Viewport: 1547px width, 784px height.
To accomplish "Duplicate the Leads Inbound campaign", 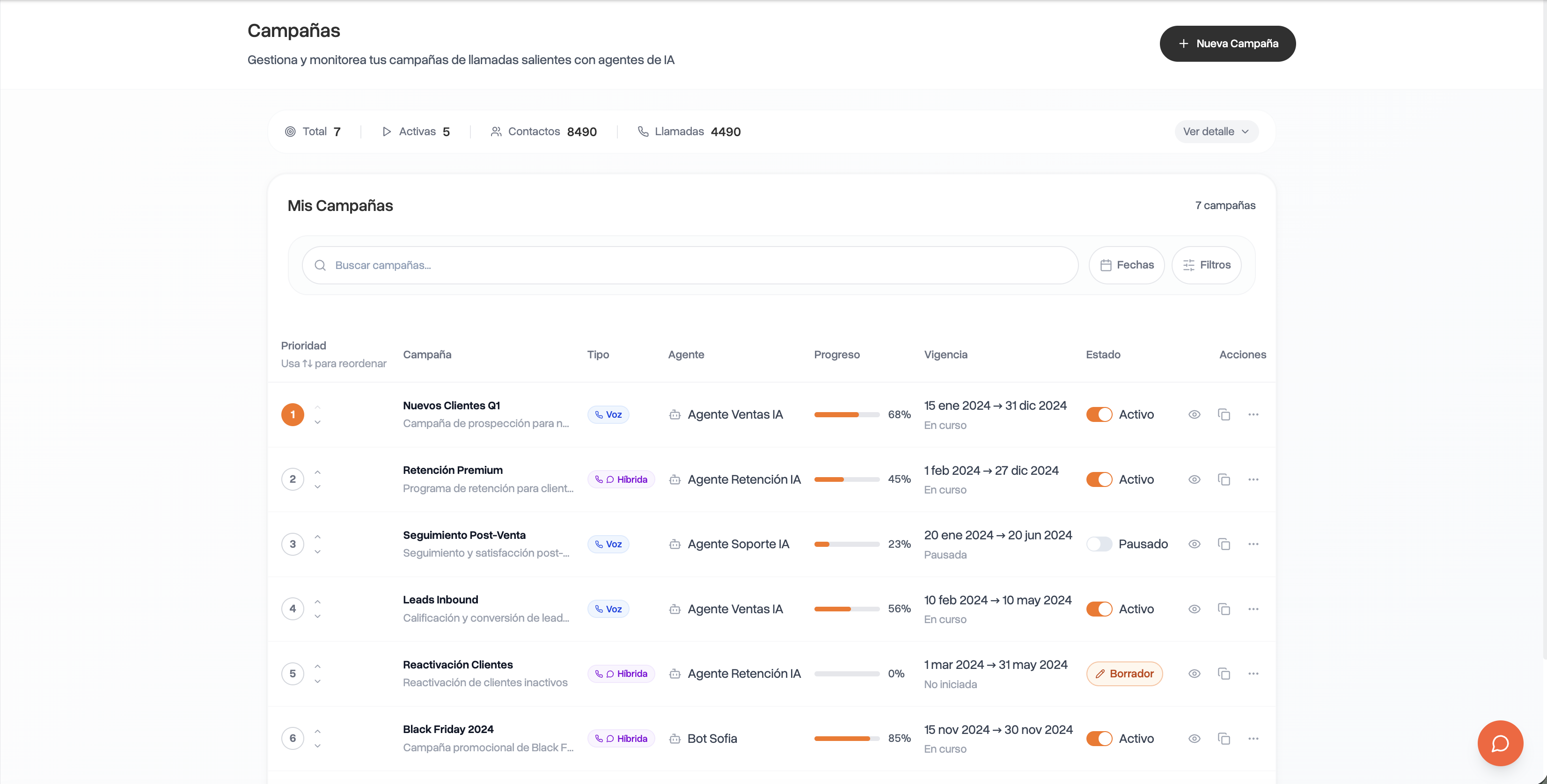I will coord(1223,609).
